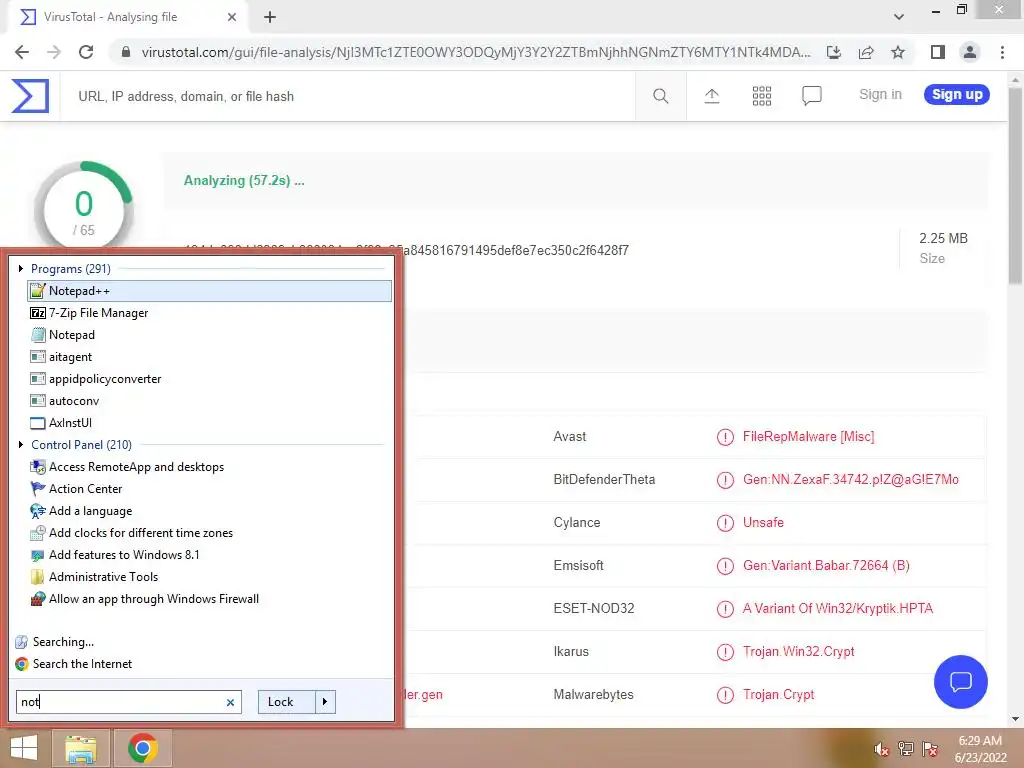
Task: Click the browser forward arrow
Action: pos(54,52)
